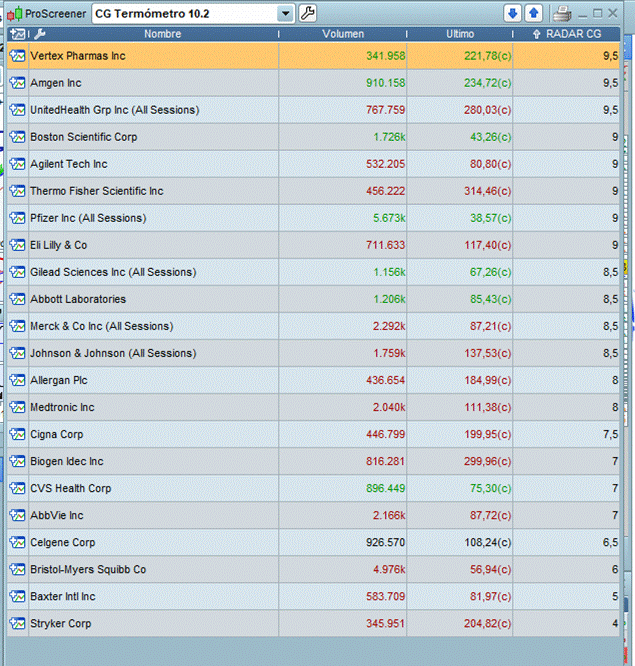Select the Vertex Pharmas Inc row

coord(150,56)
